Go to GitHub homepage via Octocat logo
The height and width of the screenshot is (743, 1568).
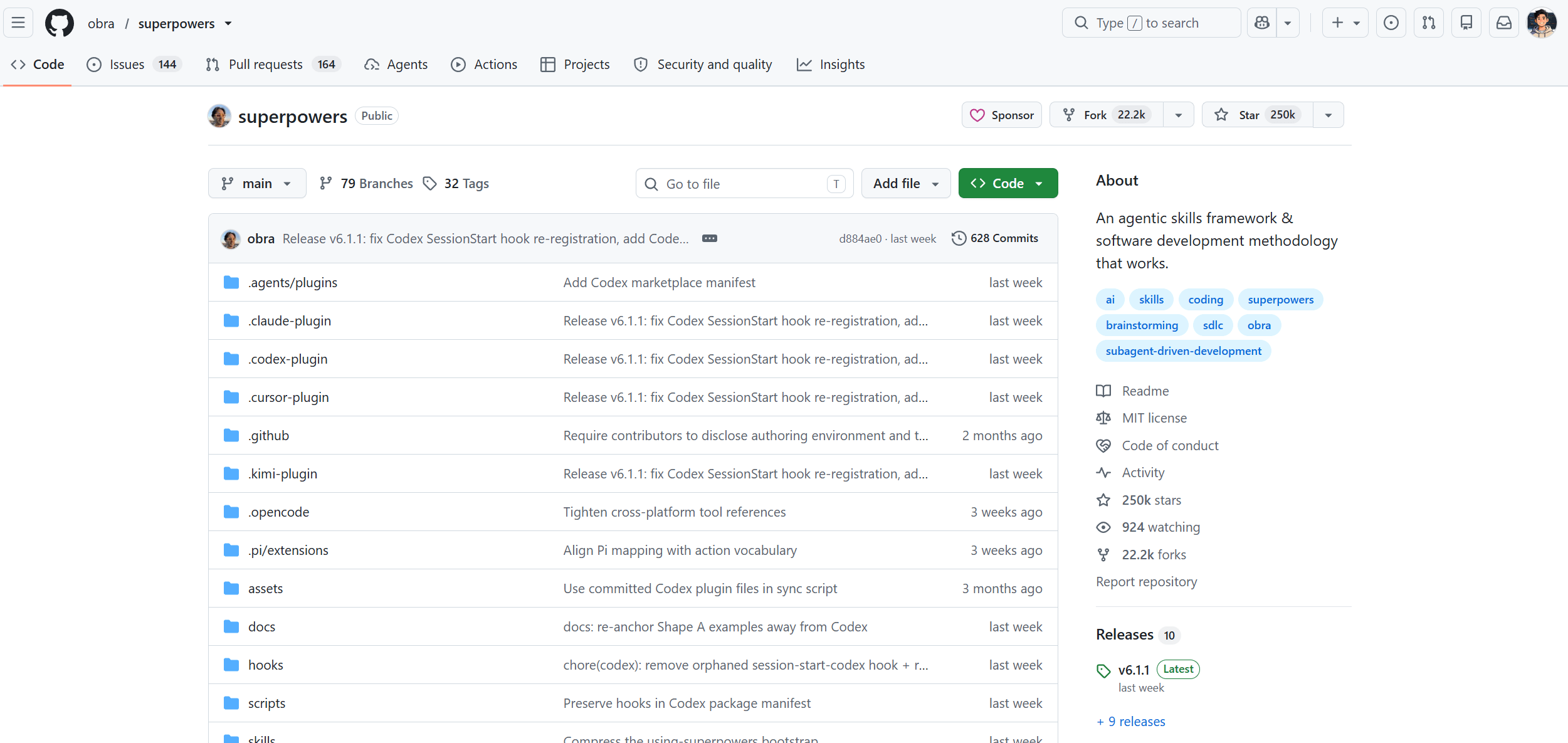[x=60, y=23]
